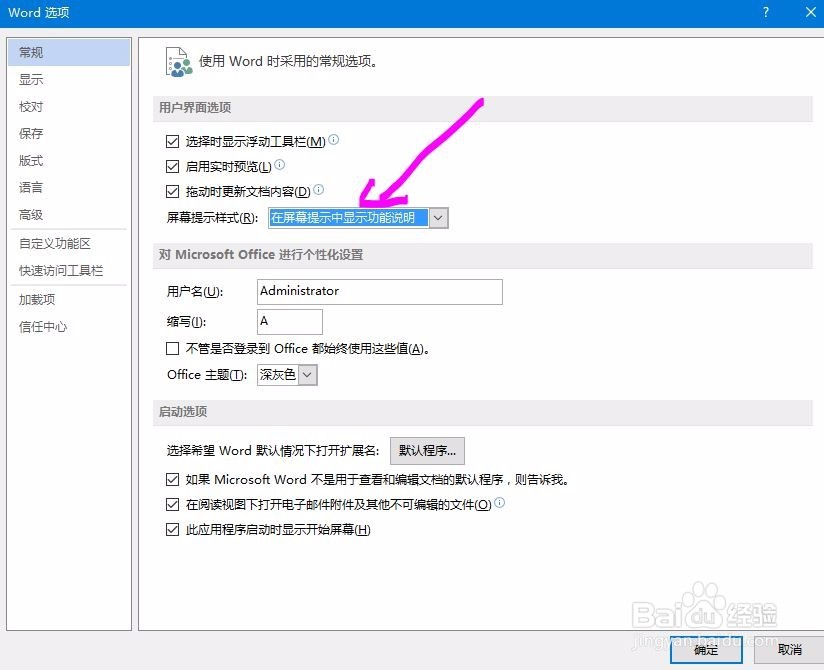Cancel with the 取消 button
The image size is (824, 670).
(x=789, y=650)
